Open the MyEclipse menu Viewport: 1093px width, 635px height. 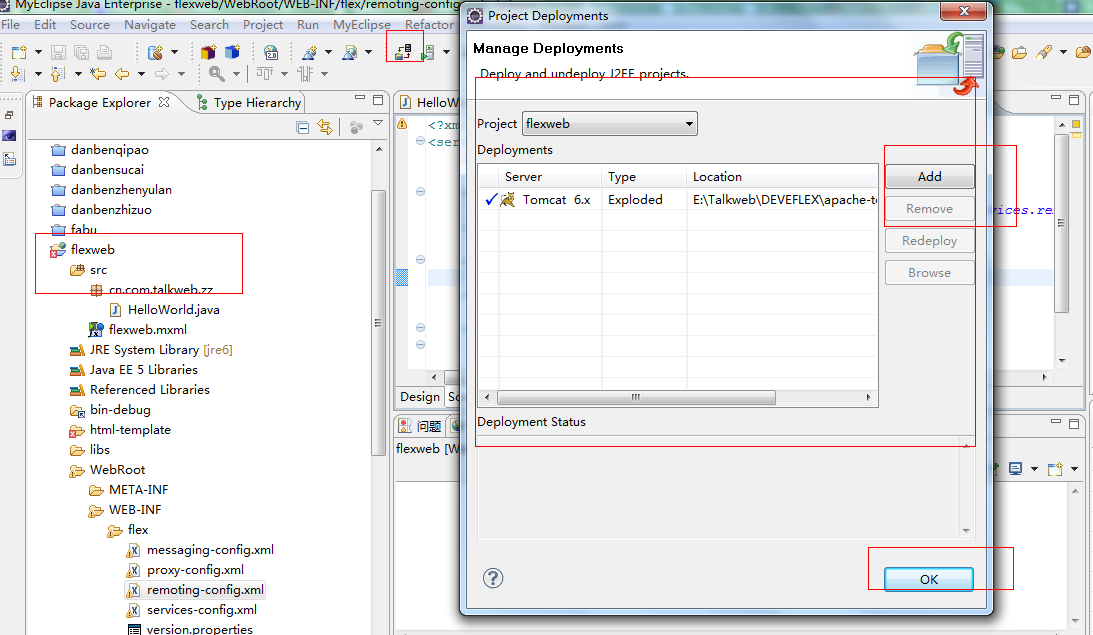click(362, 24)
